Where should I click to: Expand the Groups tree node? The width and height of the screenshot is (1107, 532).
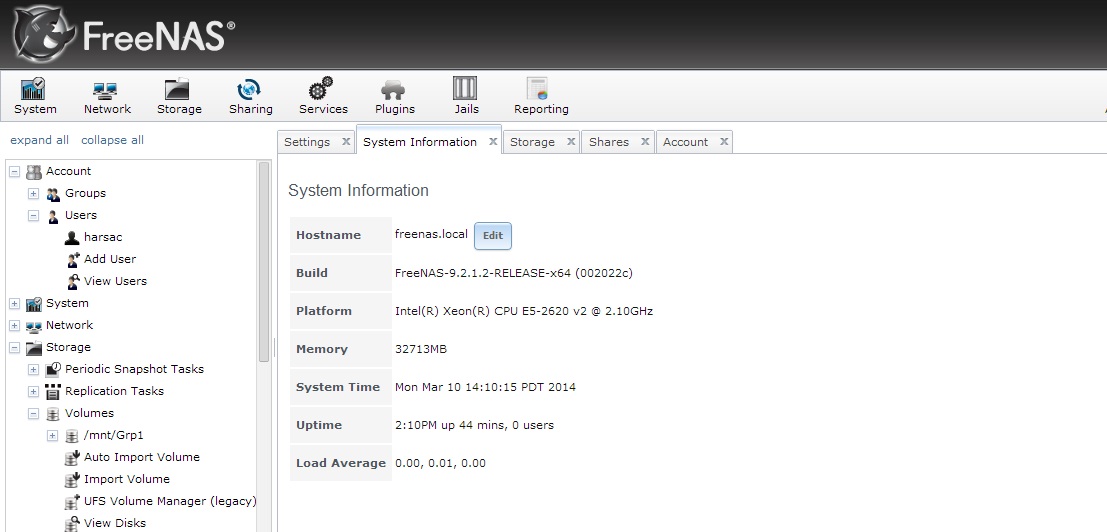point(33,193)
